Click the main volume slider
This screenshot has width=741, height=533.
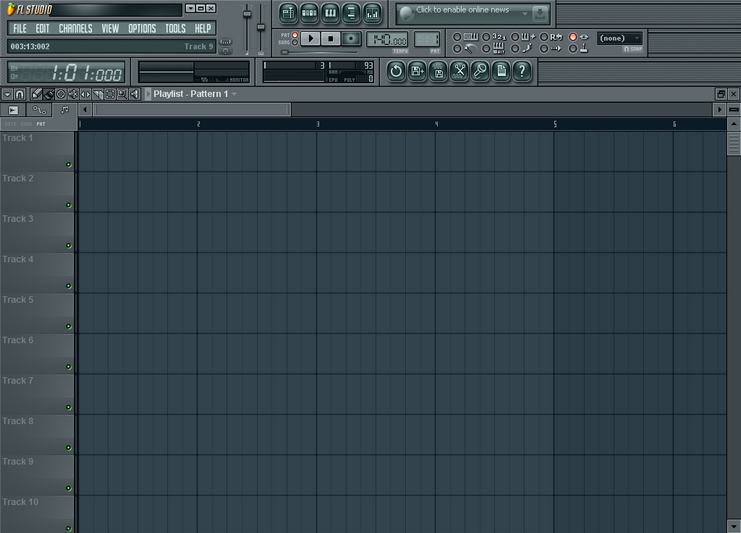(247, 15)
